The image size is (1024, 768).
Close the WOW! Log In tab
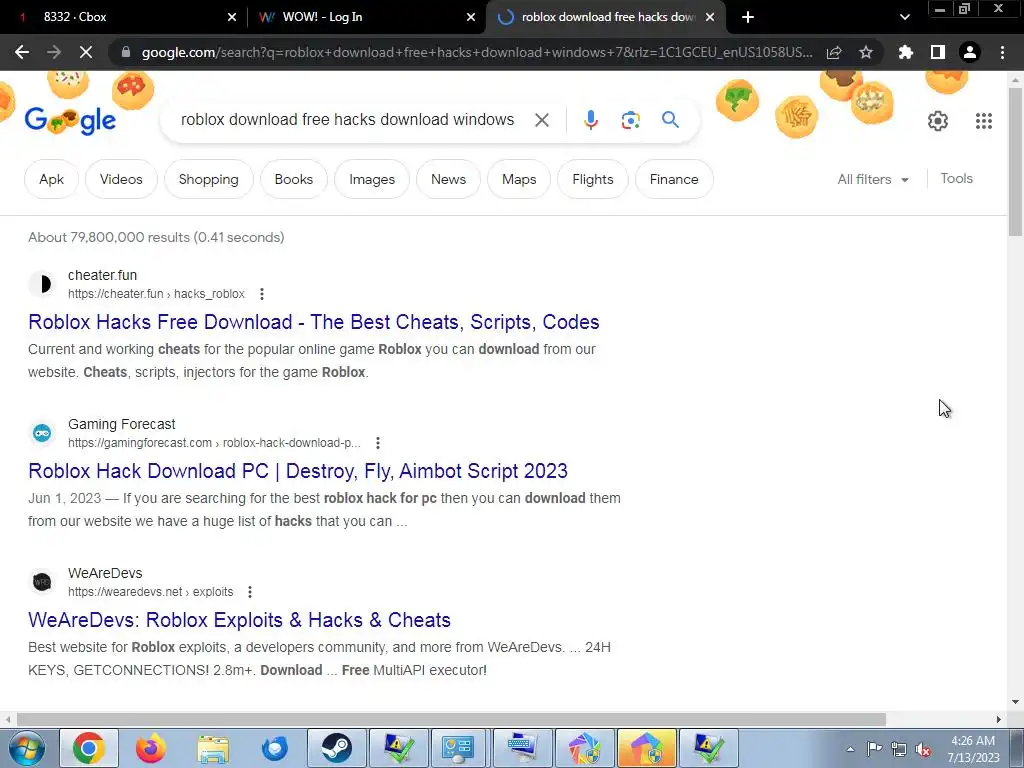(x=471, y=18)
